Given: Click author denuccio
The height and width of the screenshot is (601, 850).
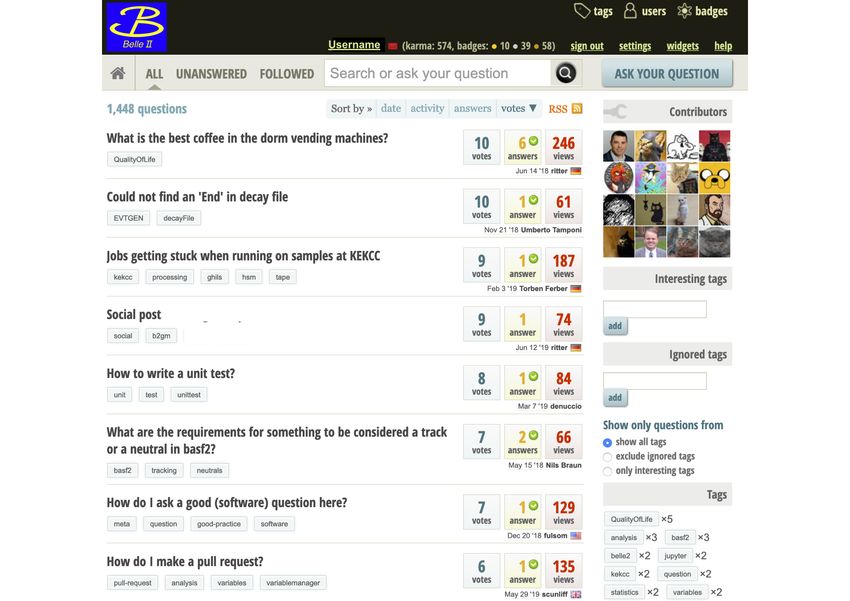Looking at the screenshot, I should (566, 406).
